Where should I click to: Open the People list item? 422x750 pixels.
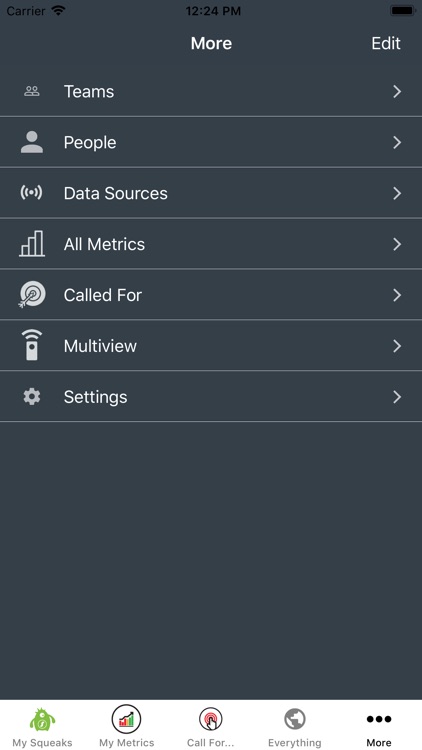tap(211, 142)
